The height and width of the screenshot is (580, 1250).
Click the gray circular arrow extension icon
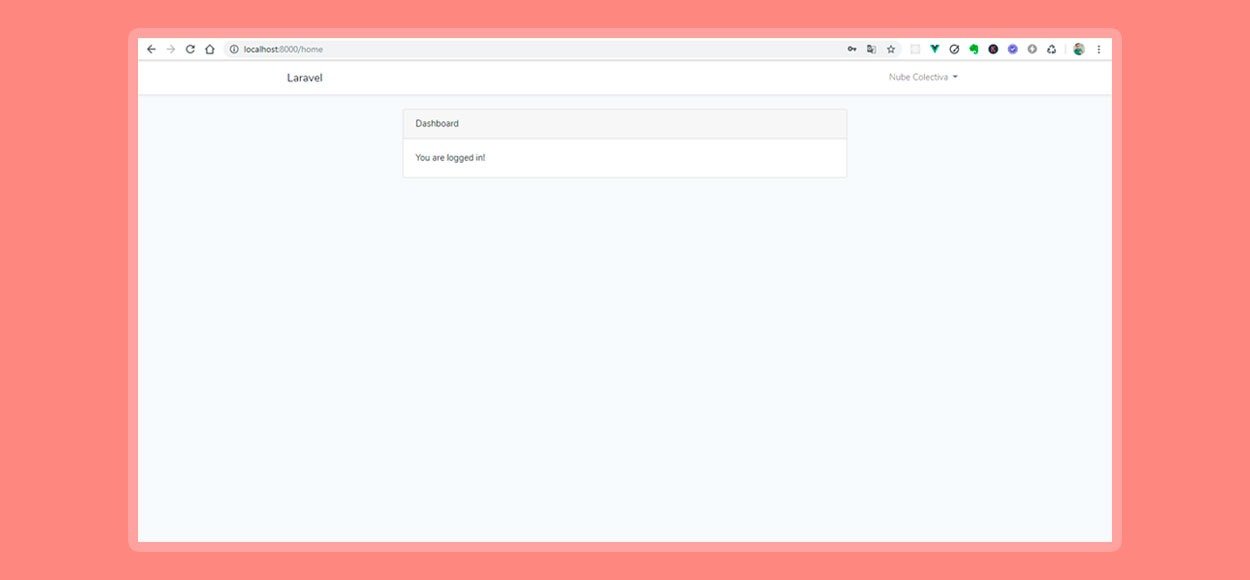(x=1032, y=49)
